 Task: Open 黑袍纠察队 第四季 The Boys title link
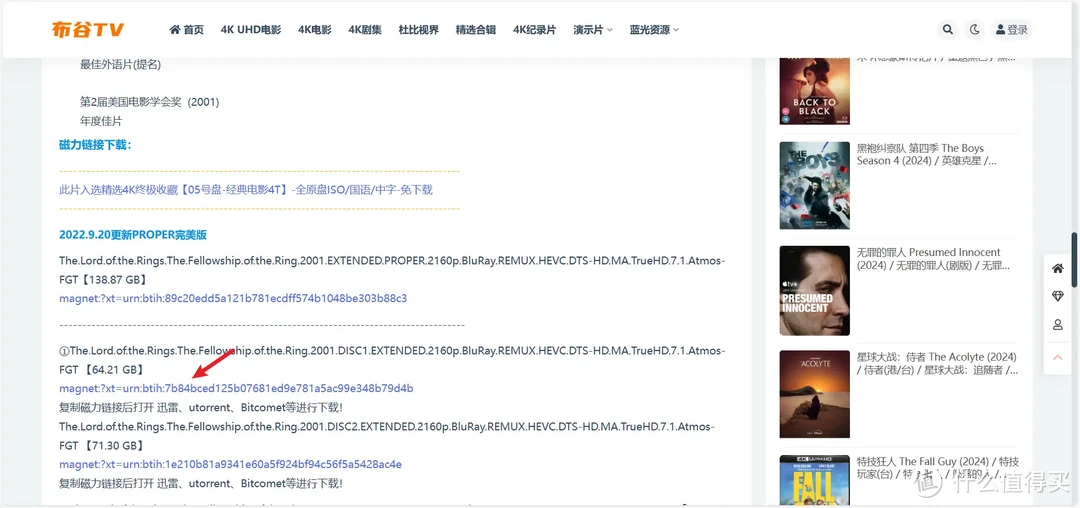[x=926, y=154]
